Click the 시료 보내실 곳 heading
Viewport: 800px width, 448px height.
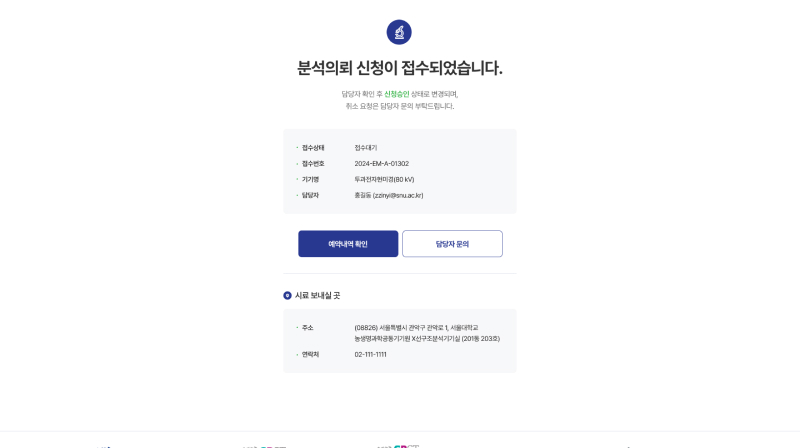(317, 295)
